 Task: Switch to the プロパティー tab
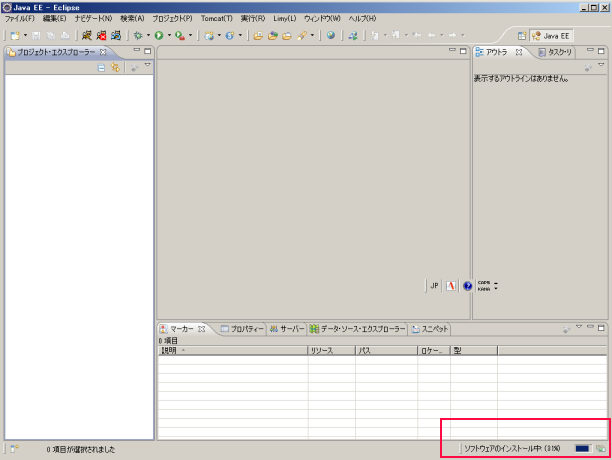click(x=242, y=329)
